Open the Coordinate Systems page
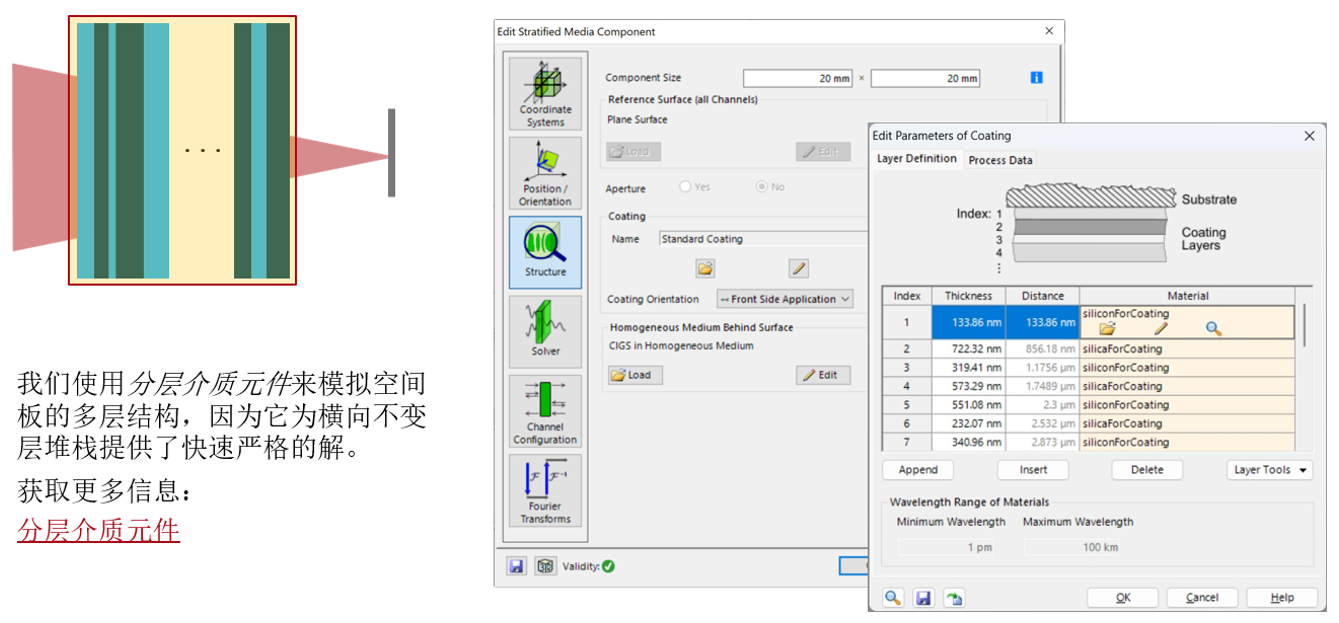 (x=545, y=93)
